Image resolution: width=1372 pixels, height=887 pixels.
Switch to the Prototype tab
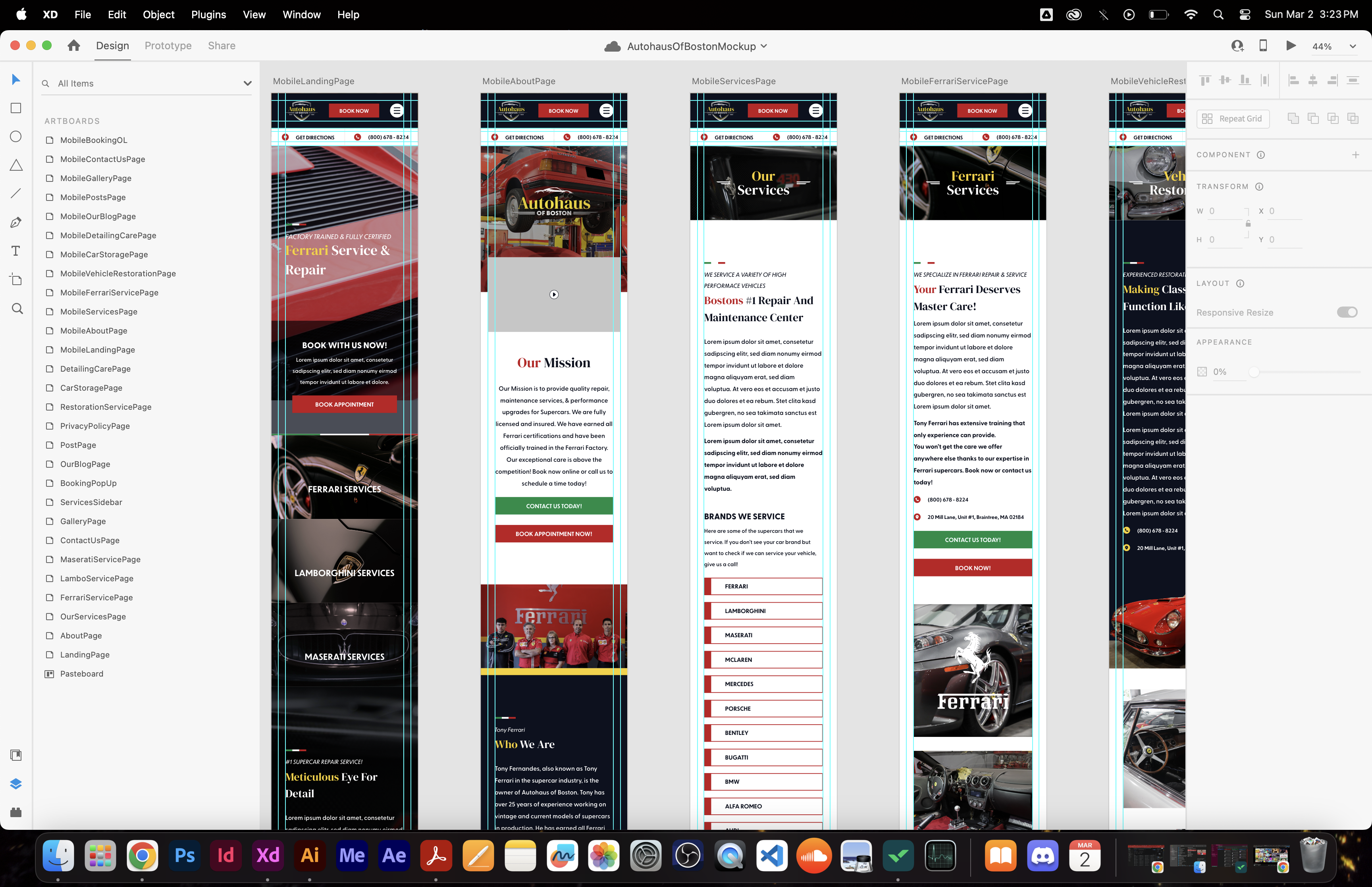tap(168, 46)
